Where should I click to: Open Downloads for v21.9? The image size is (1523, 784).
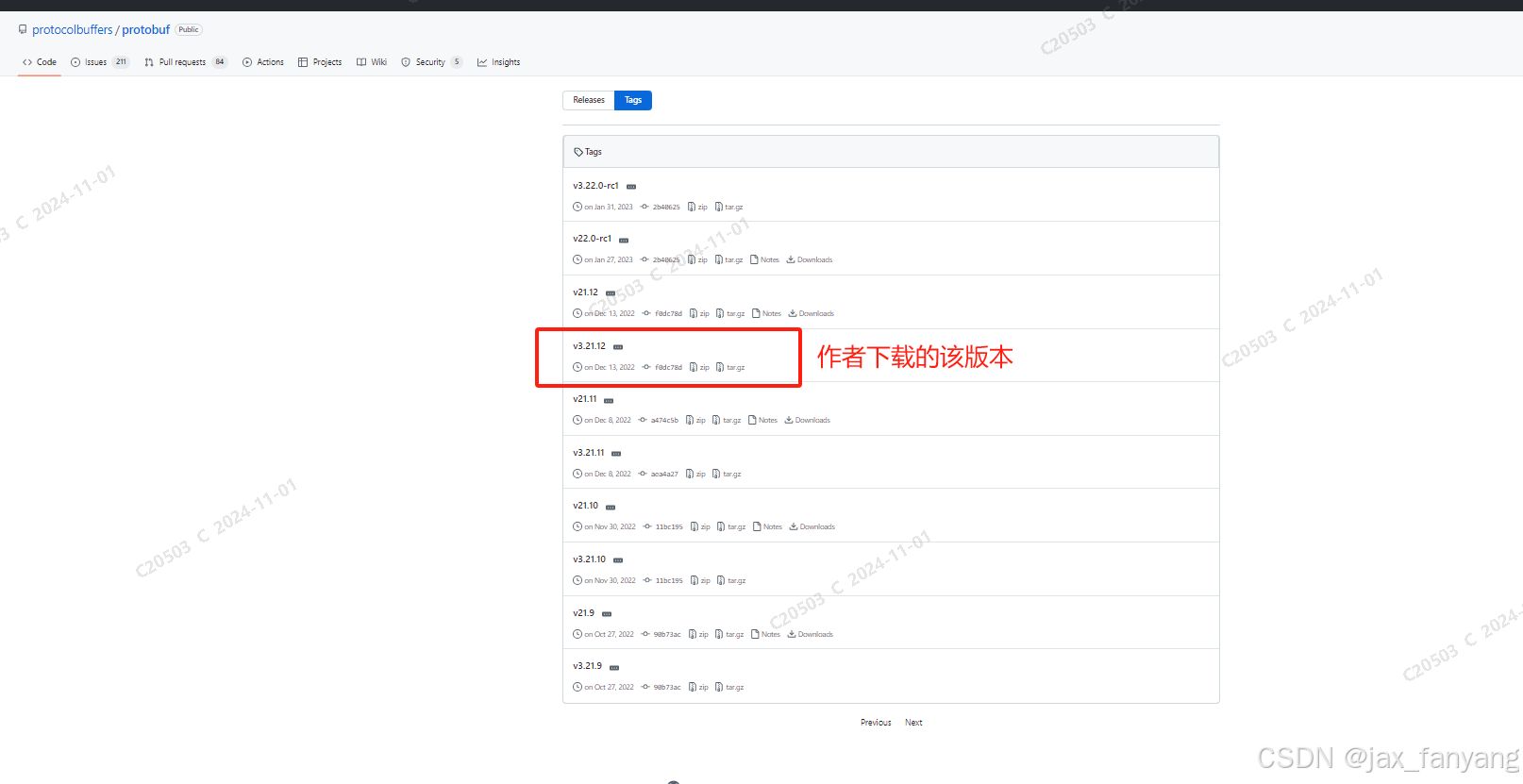coord(811,634)
